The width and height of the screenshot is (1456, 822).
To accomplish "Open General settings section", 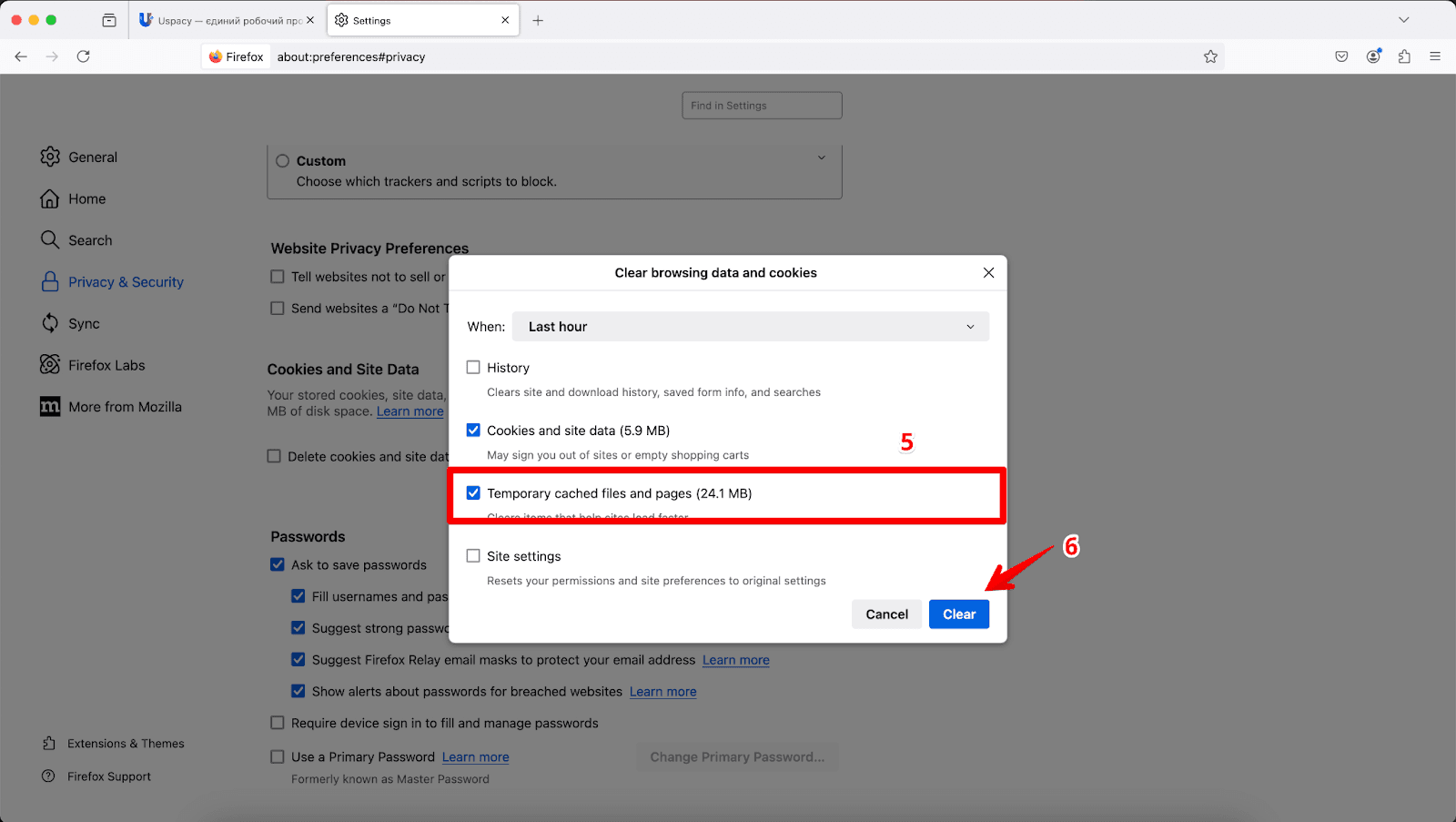I will pos(92,157).
